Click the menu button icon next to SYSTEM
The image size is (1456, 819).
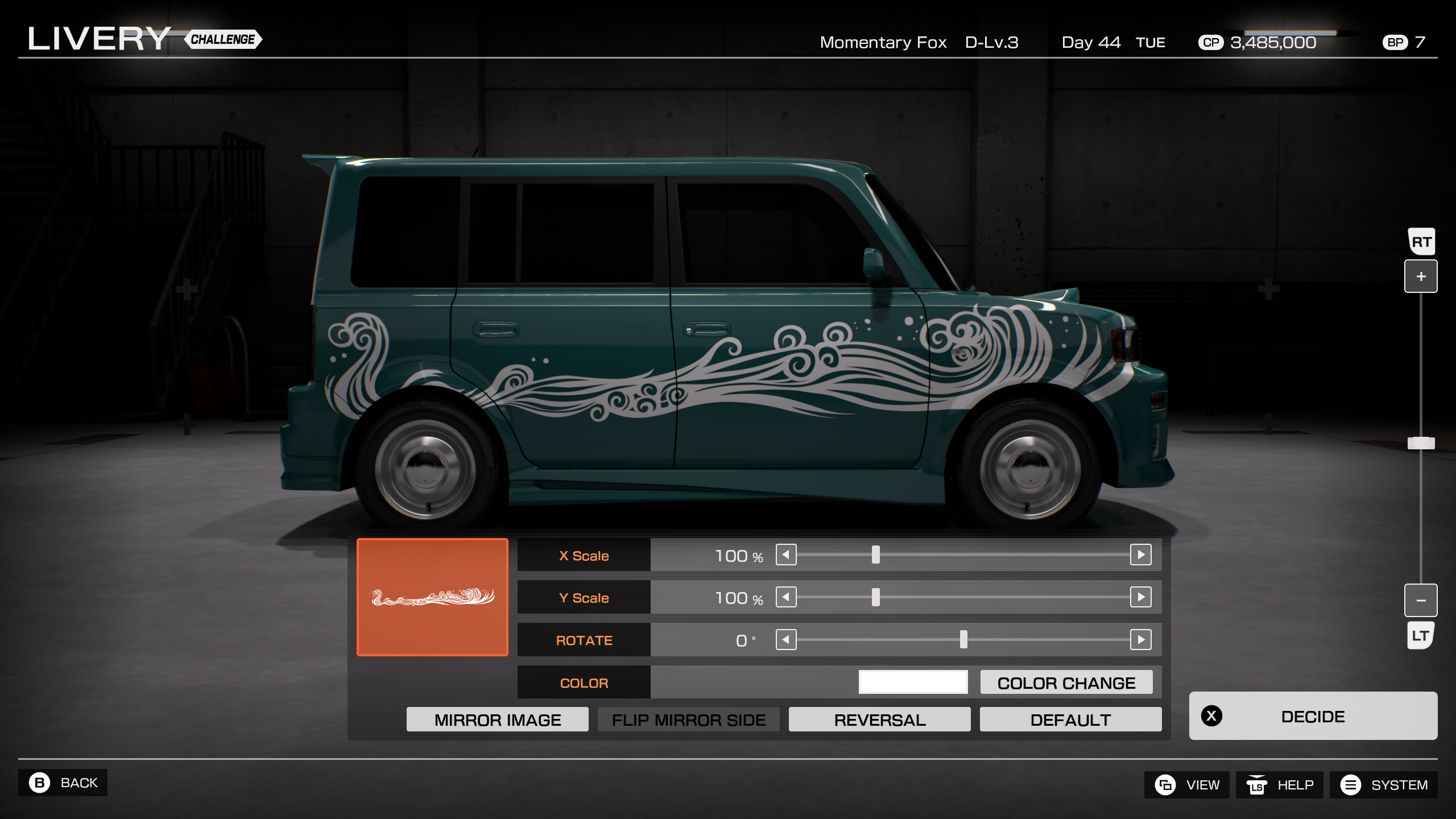[1351, 785]
